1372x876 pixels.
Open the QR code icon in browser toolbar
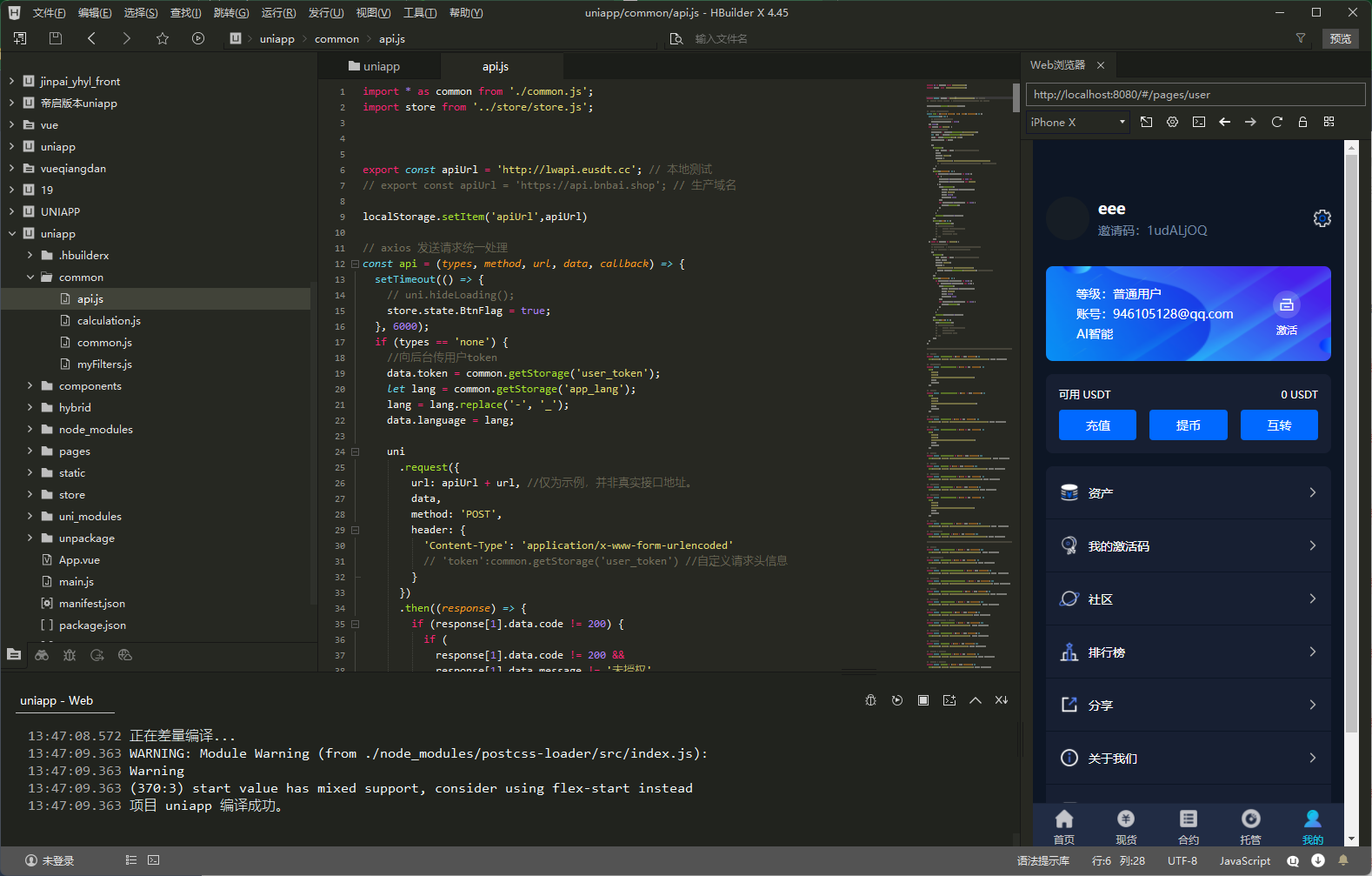point(1329,122)
